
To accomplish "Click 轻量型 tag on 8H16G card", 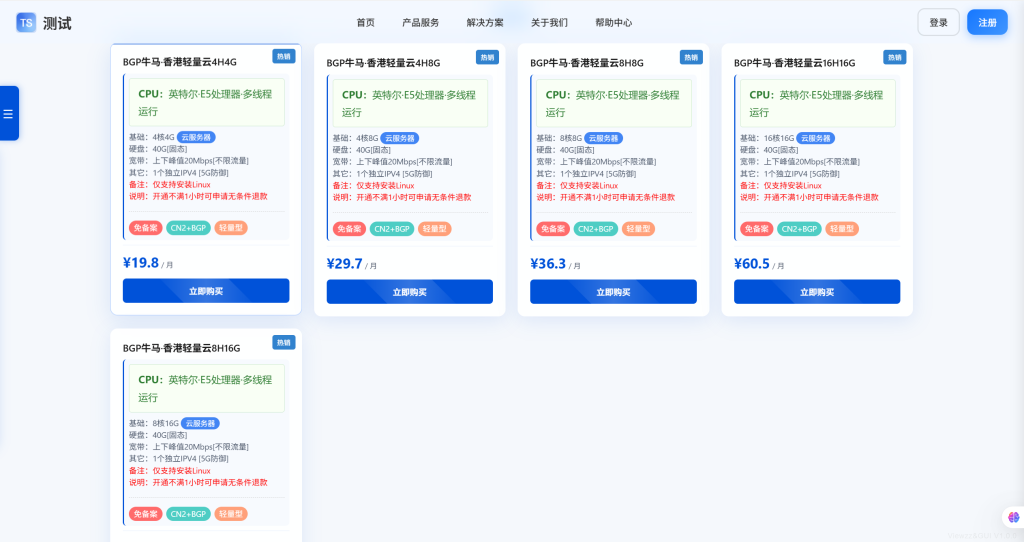I will [231, 514].
